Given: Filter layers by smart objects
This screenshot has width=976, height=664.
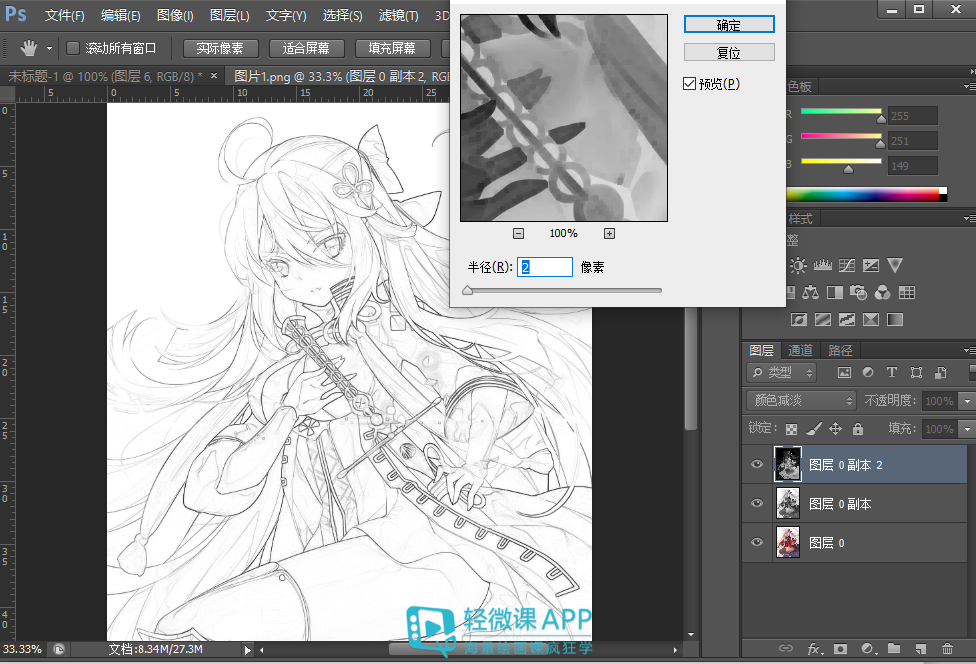Looking at the screenshot, I should tap(941, 372).
